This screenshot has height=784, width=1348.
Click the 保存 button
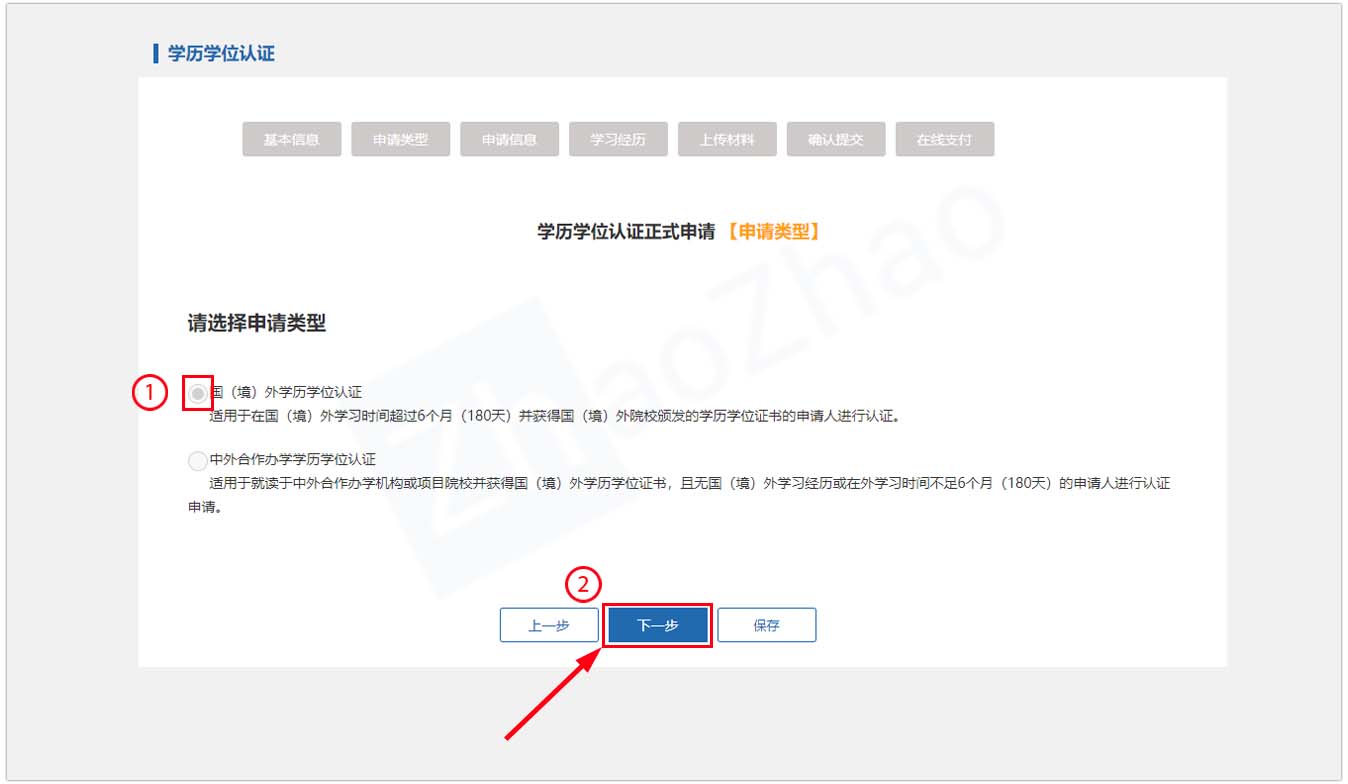[767, 625]
